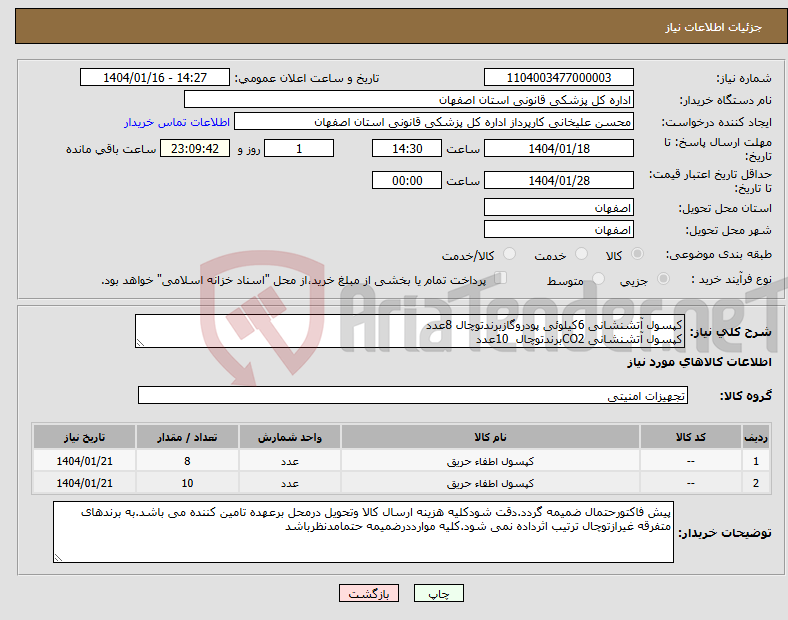Click unit عدد in row 2
Image resolution: width=788 pixels, height=620 pixels.
(290, 483)
